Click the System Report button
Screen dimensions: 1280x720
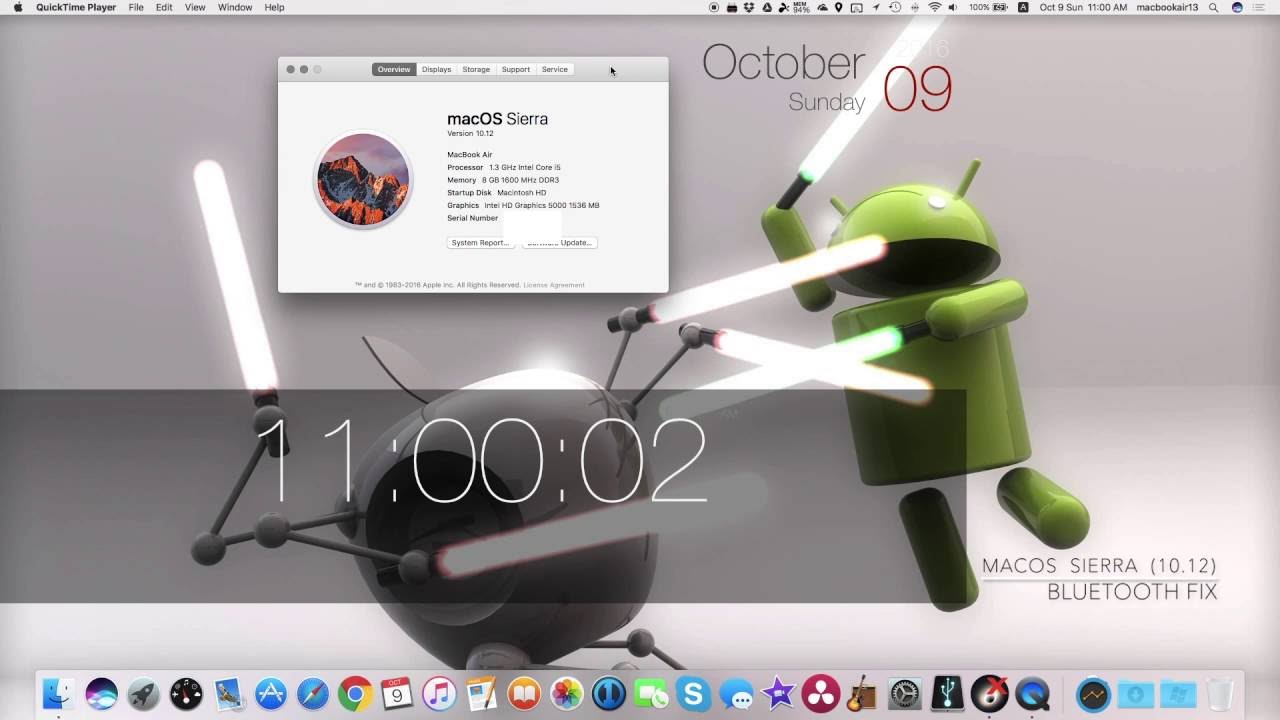480,242
